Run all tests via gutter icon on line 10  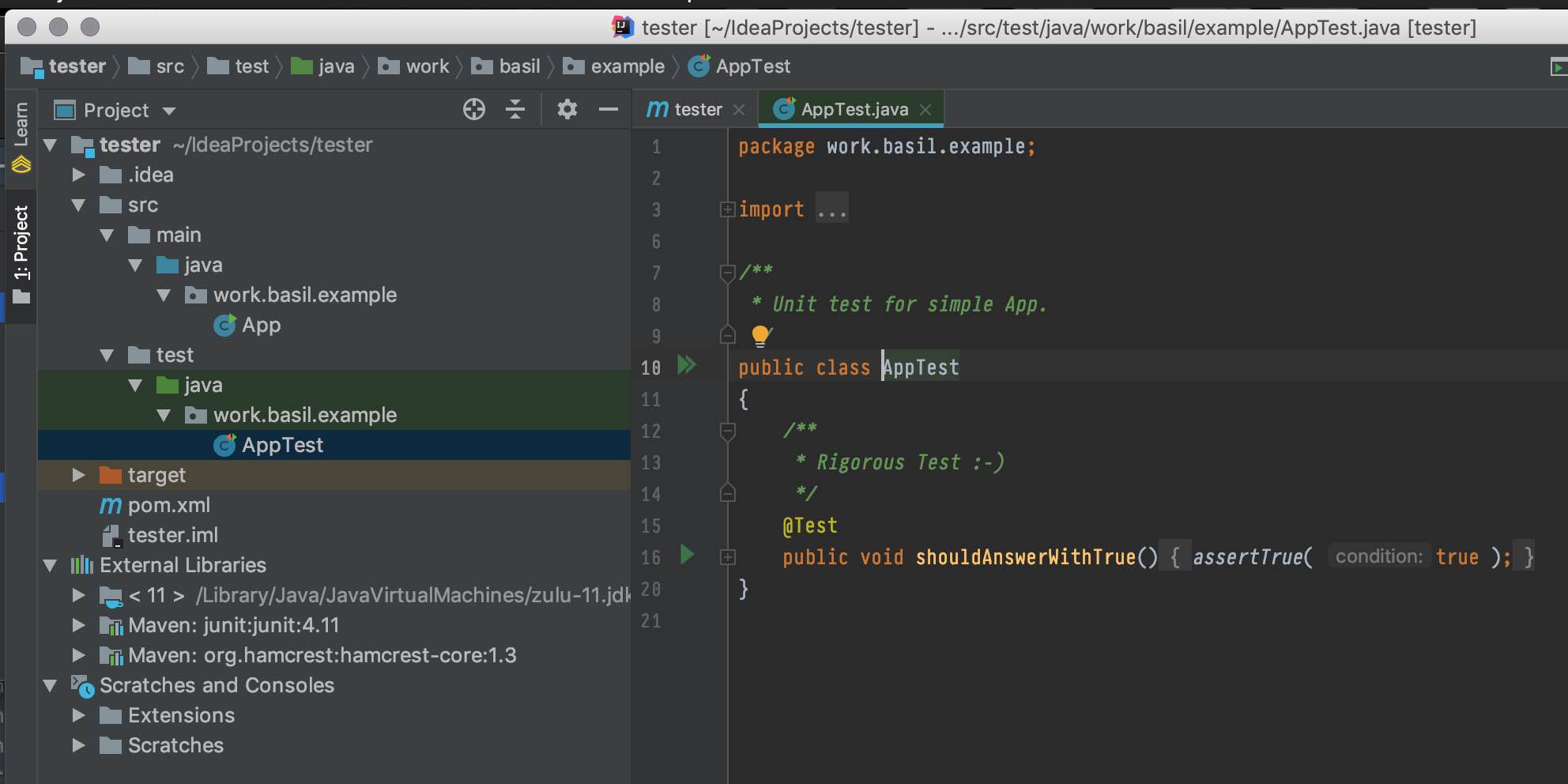[x=687, y=365]
